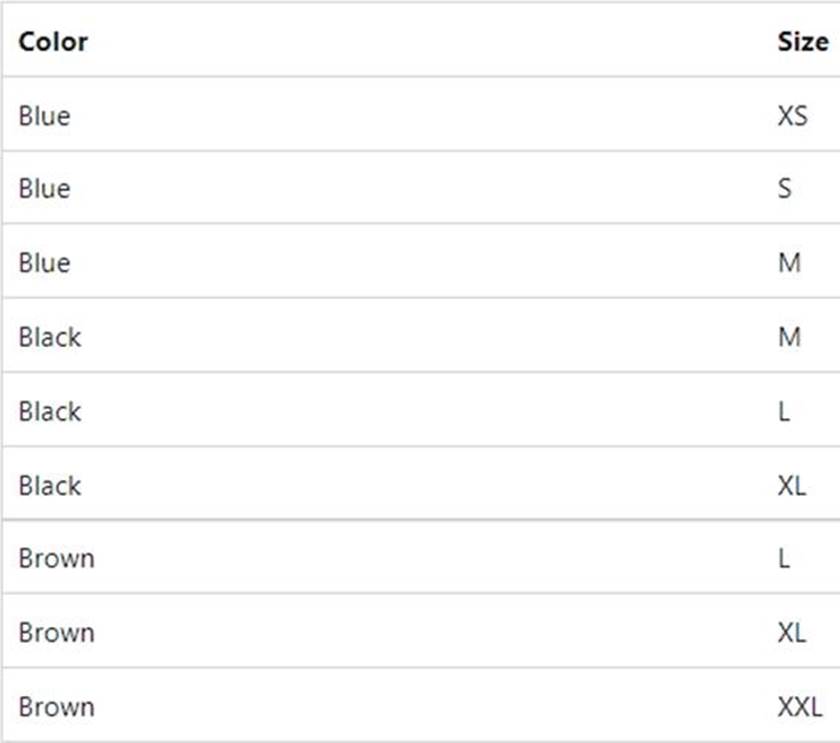
Task: Click the Brown cell beside size XXL
Action: click(x=56, y=706)
